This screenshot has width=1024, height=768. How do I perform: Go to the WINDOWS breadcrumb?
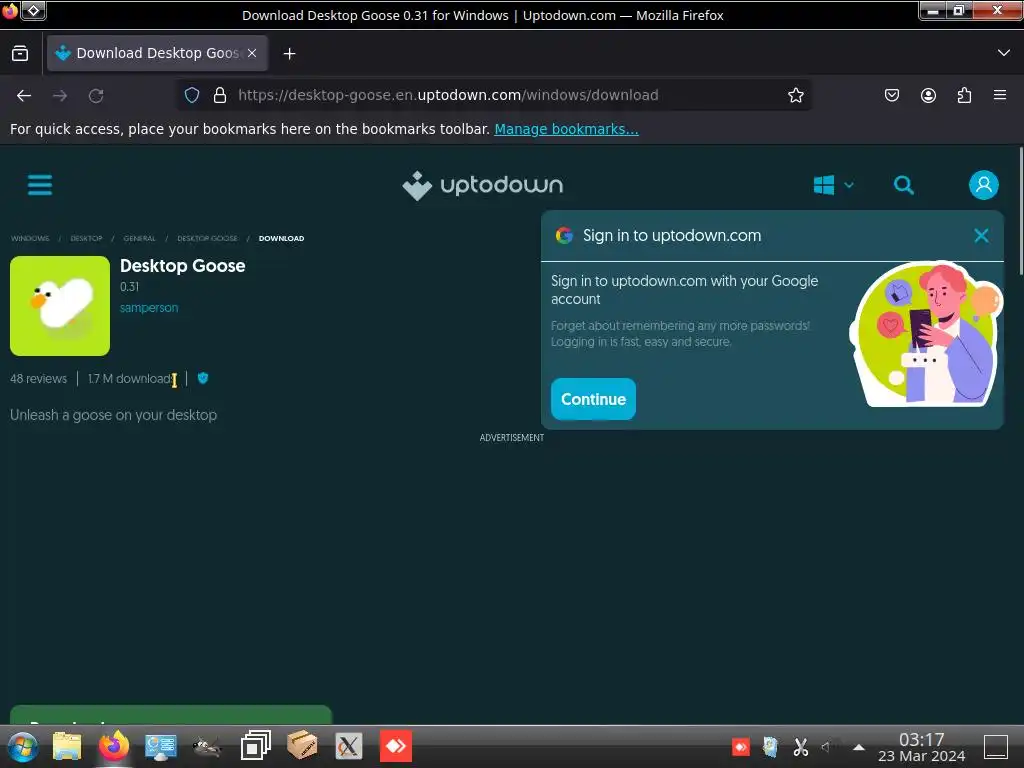coord(30,238)
